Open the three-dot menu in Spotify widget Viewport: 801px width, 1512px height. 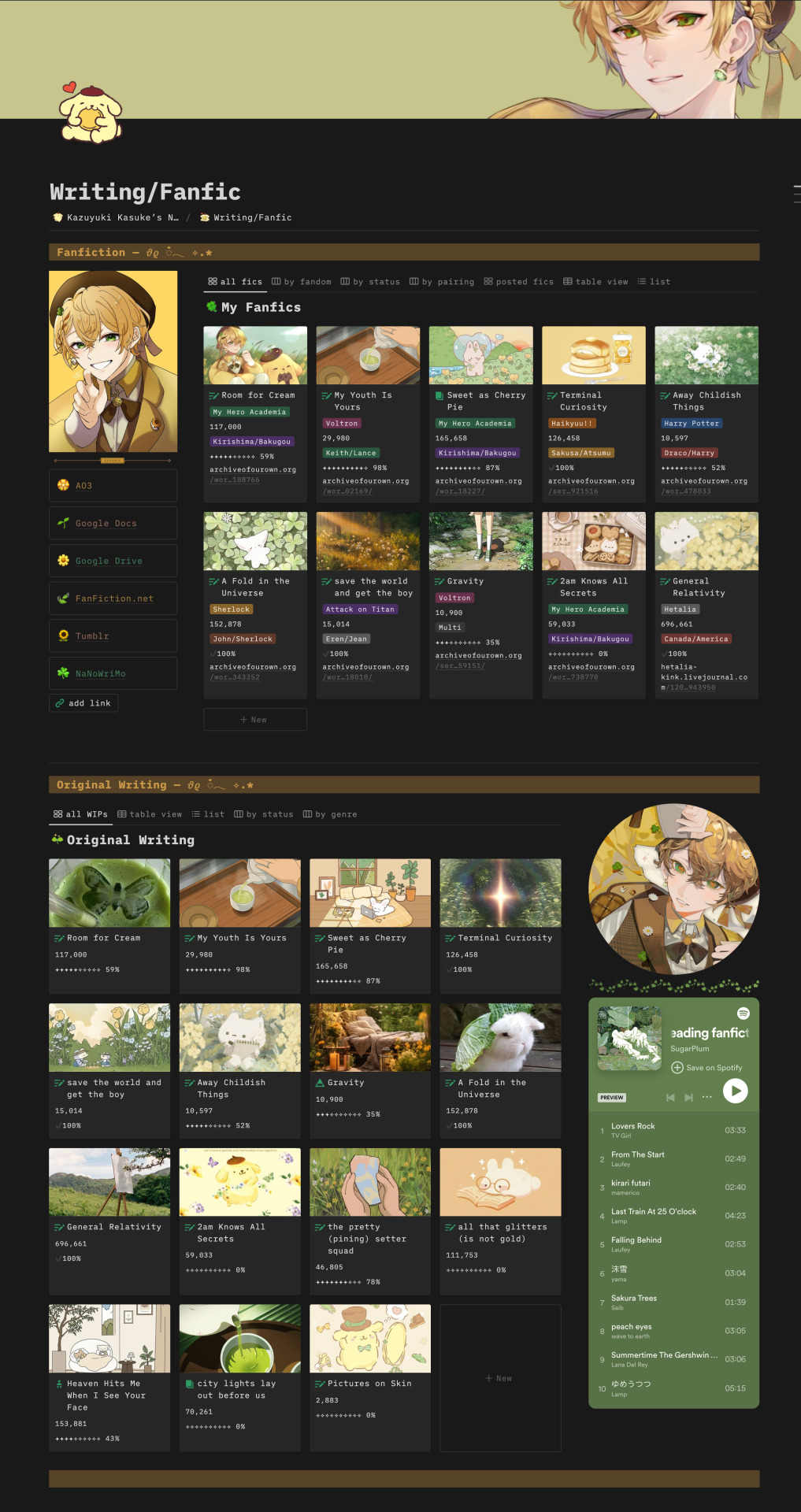coord(706,1097)
